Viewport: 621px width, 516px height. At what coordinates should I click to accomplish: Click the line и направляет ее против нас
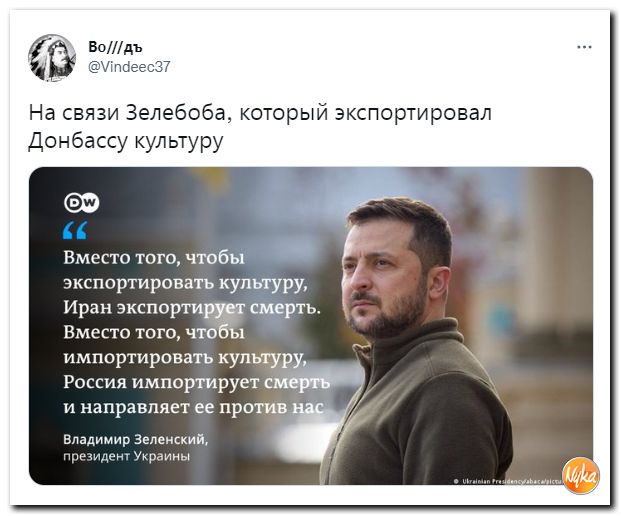click(x=194, y=407)
